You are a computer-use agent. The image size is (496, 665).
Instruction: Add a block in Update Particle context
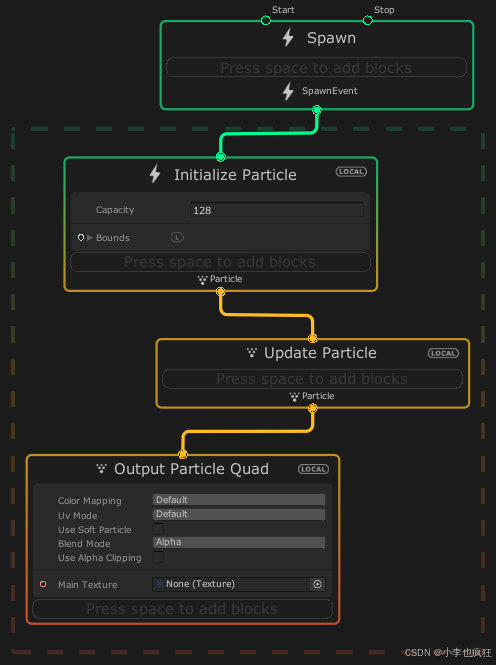coord(312,379)
